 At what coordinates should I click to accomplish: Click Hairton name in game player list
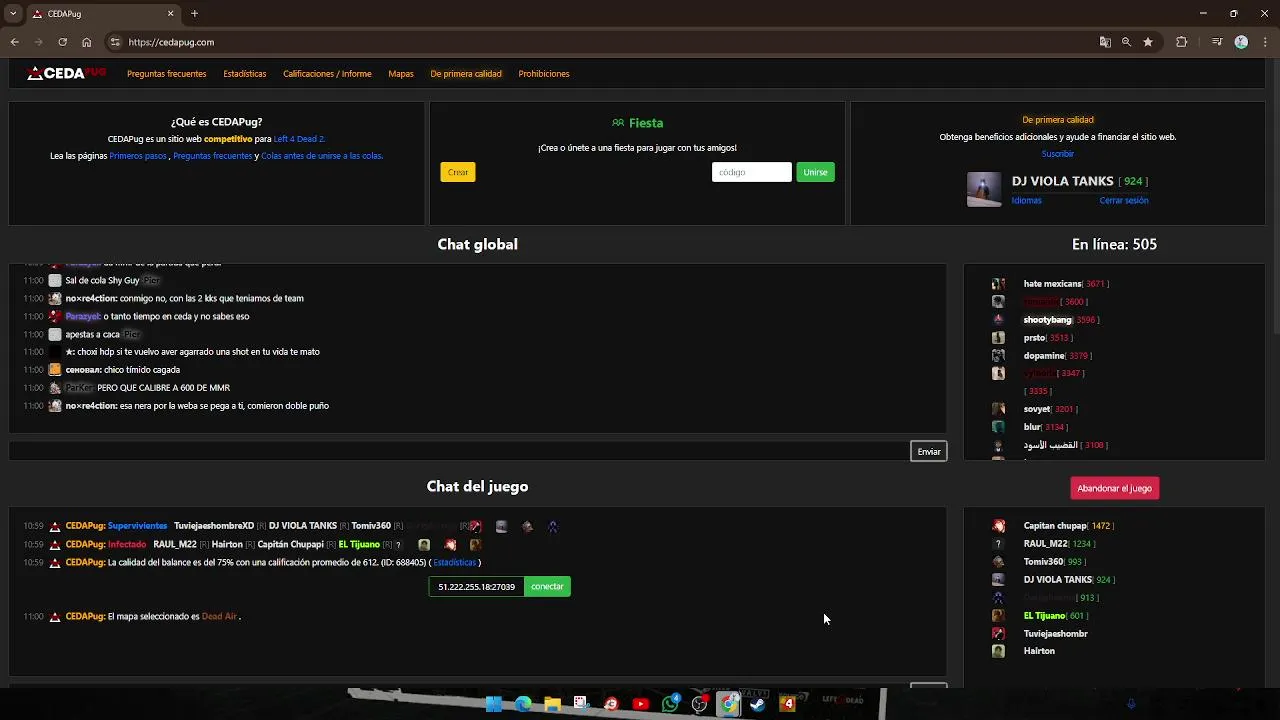1039,651
